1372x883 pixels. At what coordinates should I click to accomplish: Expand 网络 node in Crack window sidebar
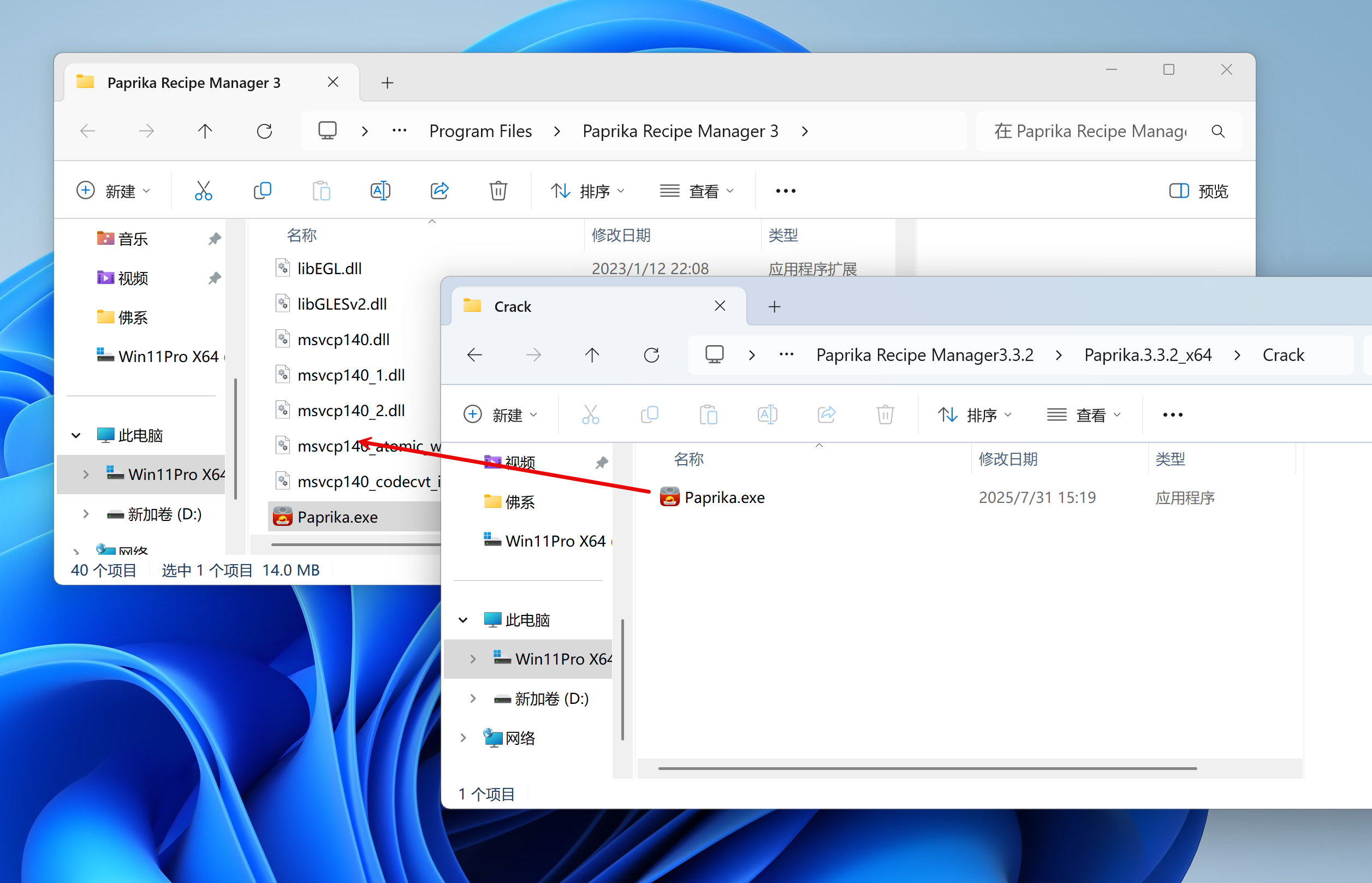(x=463, y=738)
